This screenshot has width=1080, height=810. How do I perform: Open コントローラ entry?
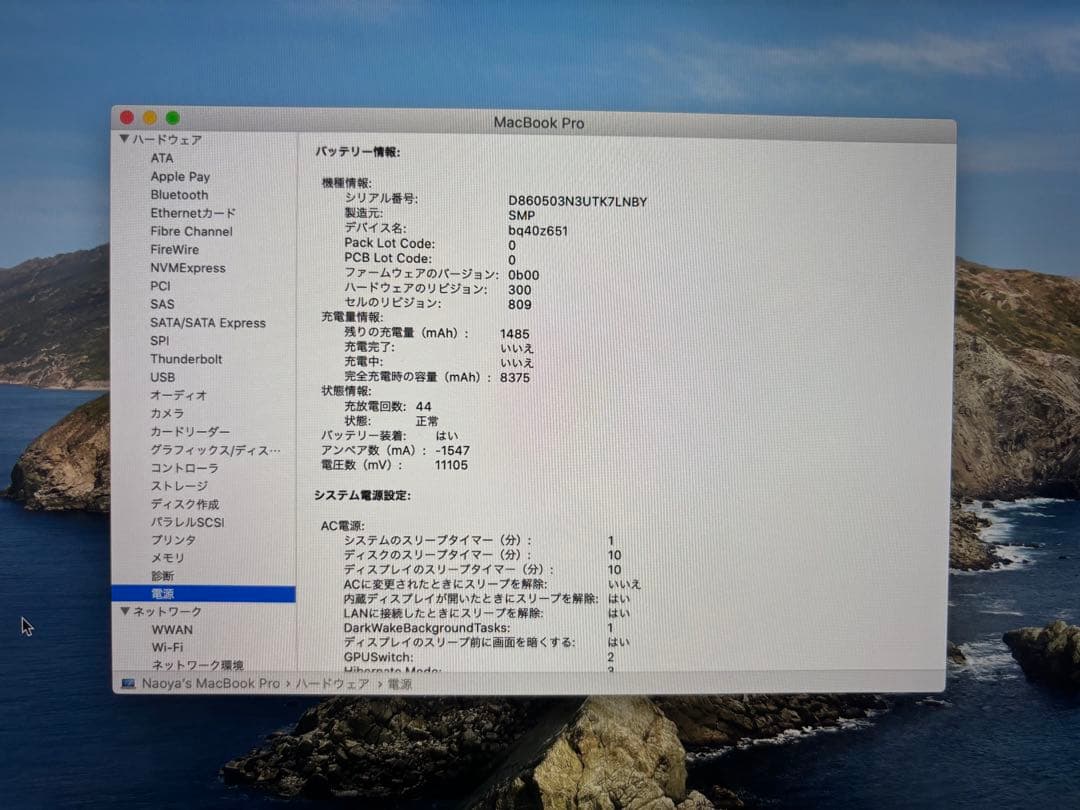click(x=184, y=468)
